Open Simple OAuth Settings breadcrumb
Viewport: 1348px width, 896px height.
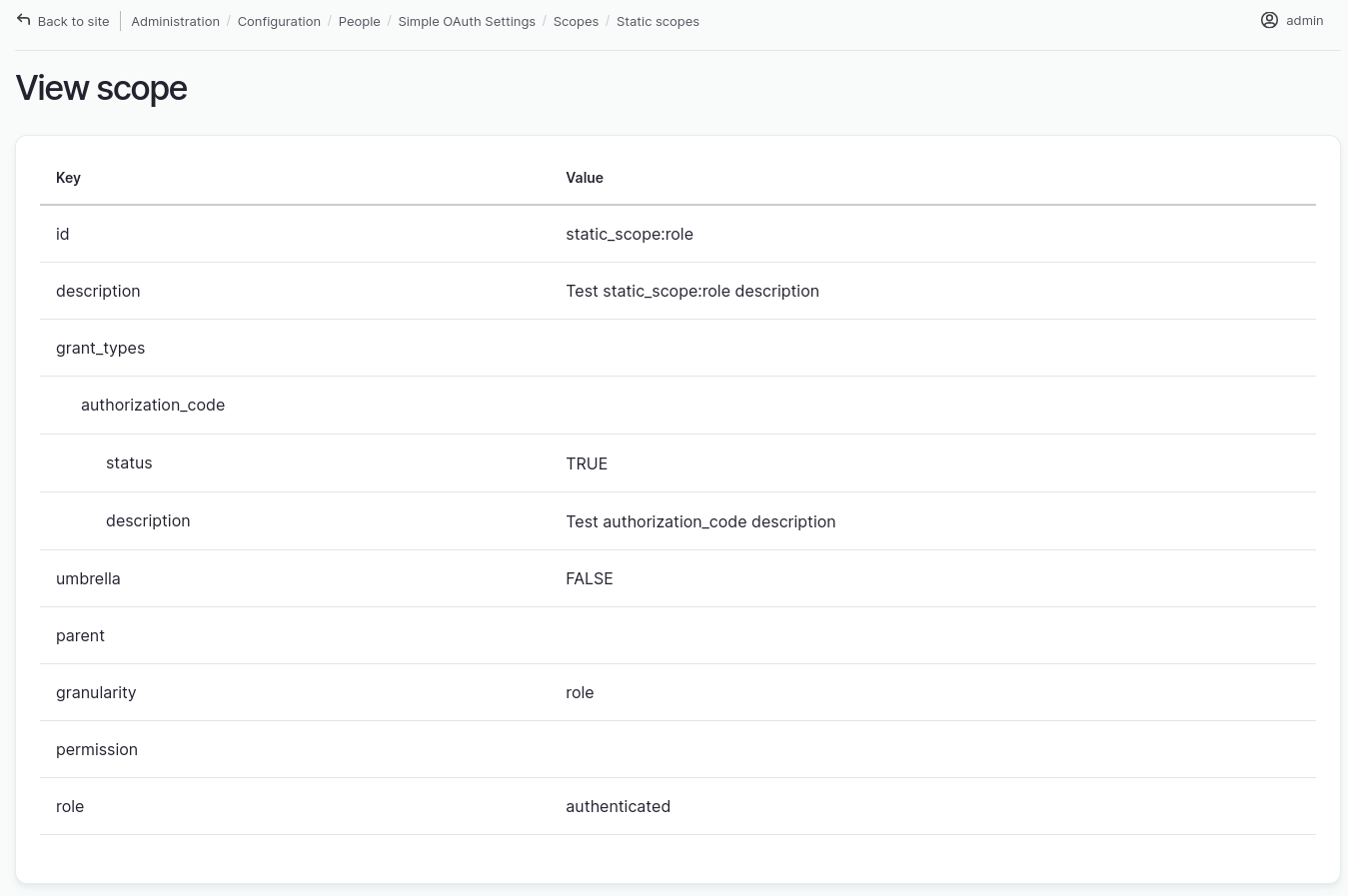point(467,21)
